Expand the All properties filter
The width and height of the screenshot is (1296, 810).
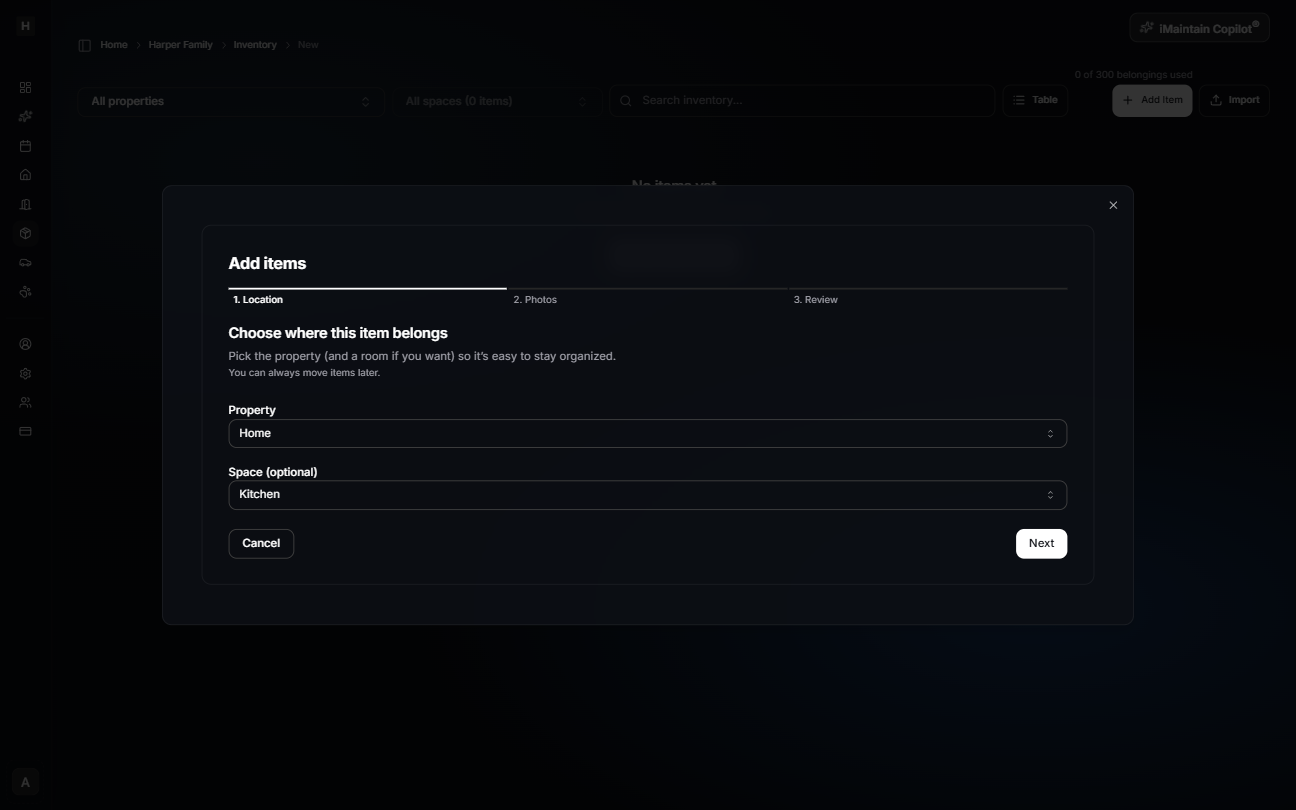pyautogui.click(x=230, y=100)
